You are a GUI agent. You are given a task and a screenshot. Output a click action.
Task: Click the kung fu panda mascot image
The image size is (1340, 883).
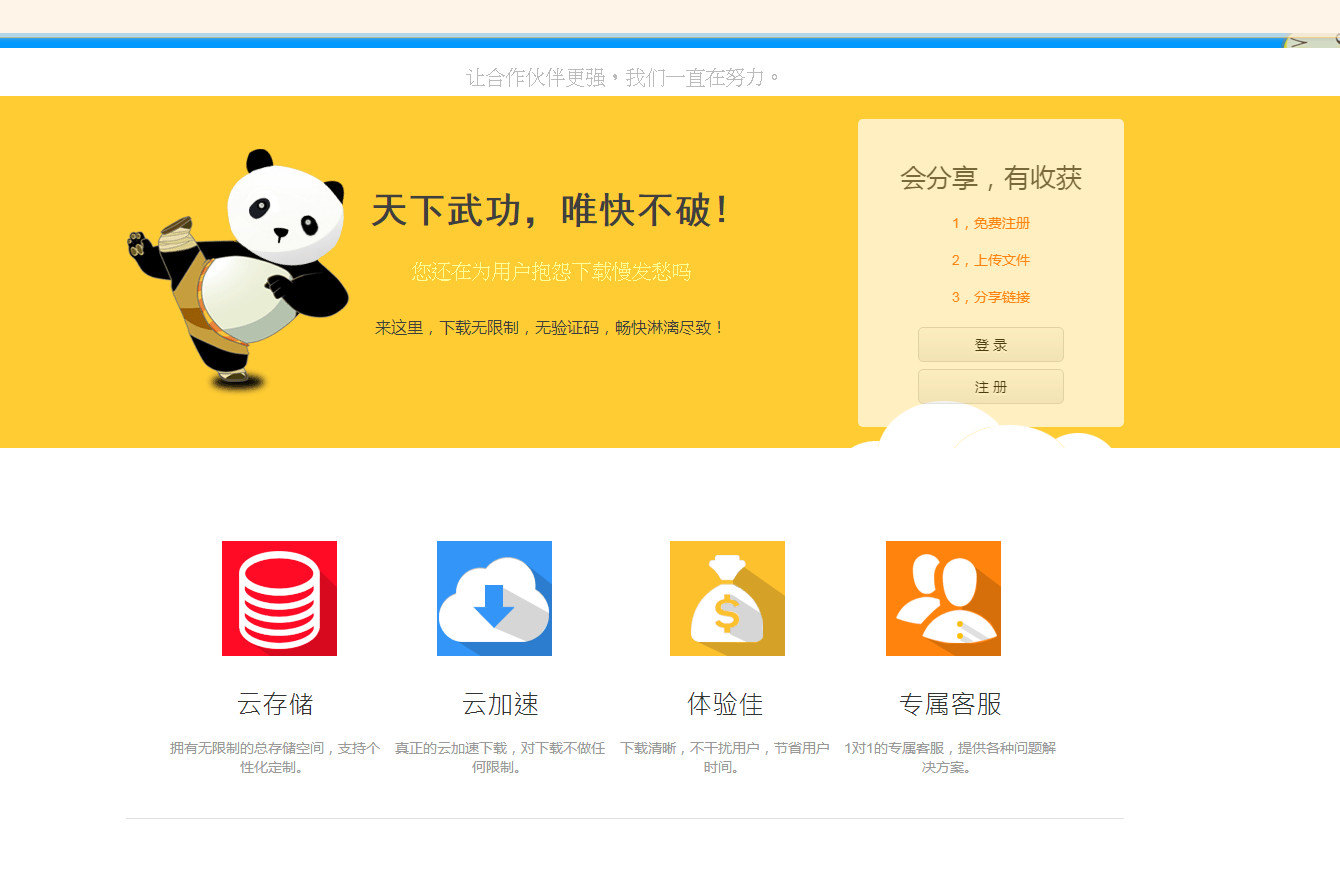[240, 268]
